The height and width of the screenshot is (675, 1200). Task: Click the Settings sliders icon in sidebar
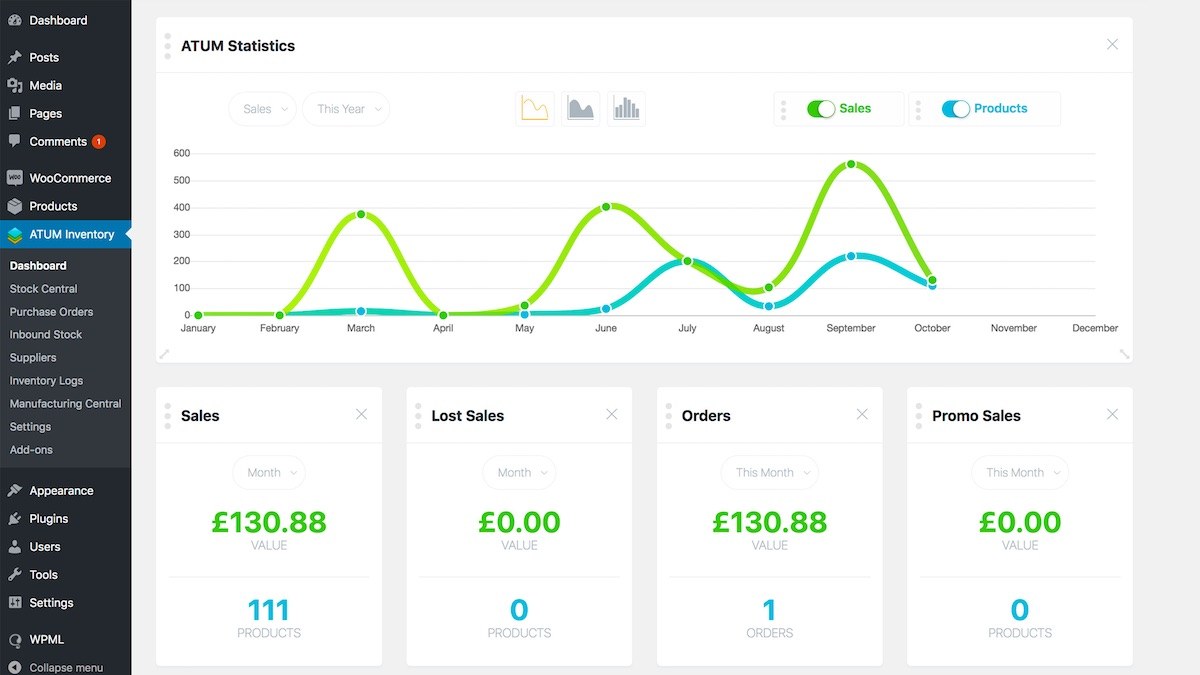click(14, 603)
